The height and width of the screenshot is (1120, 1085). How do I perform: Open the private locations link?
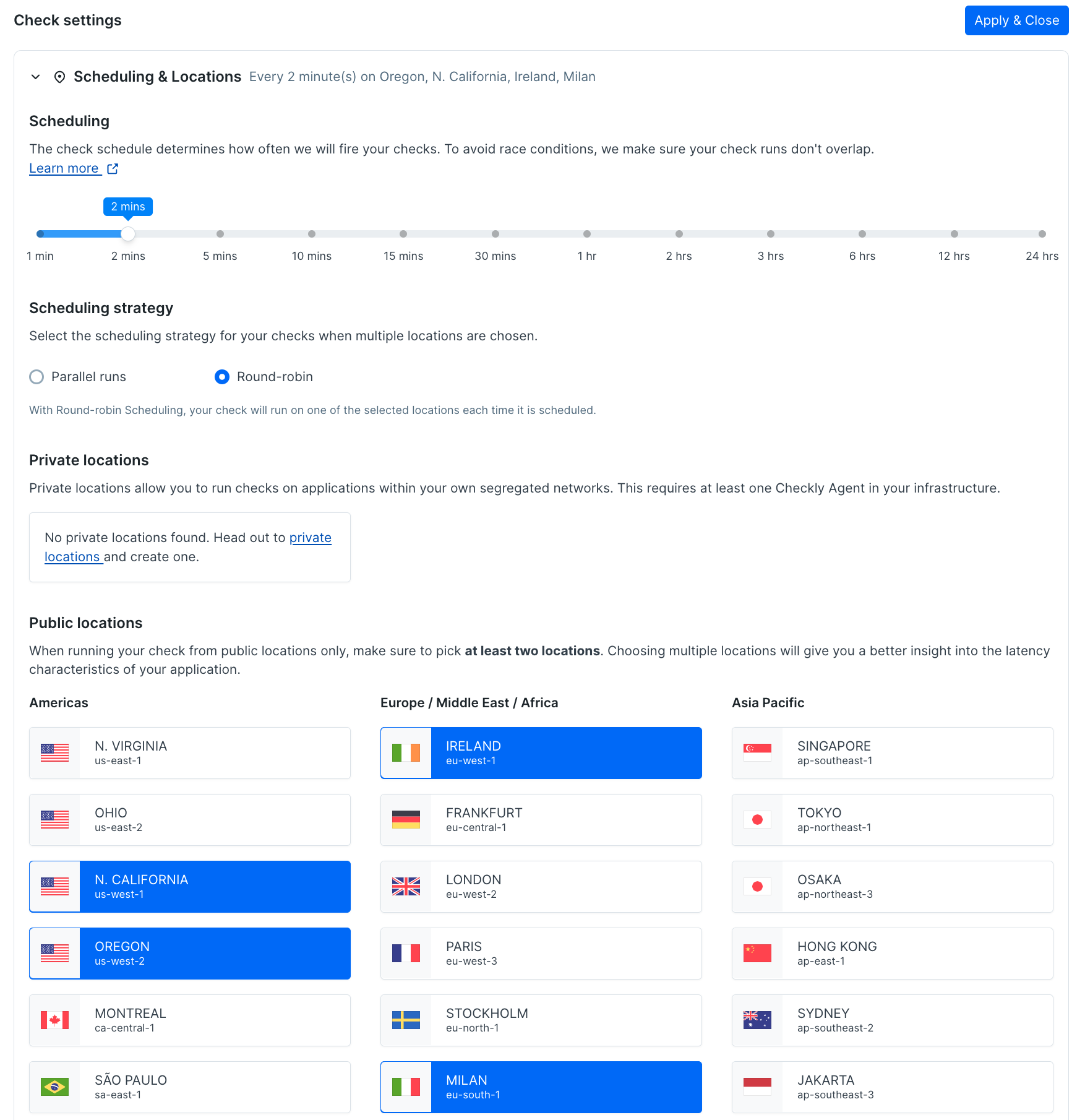click(311, 538)
